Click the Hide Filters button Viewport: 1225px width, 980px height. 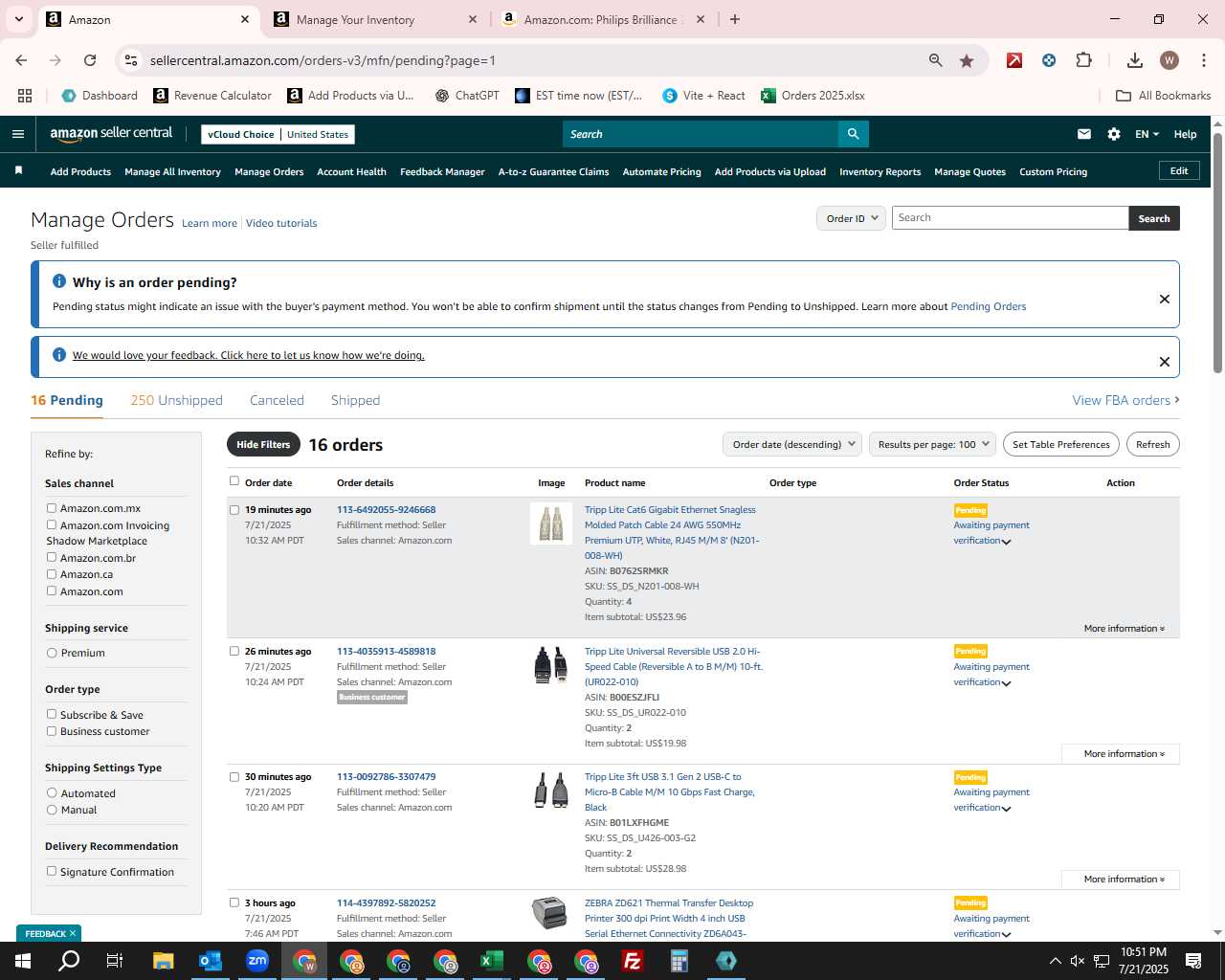[263, 444]
